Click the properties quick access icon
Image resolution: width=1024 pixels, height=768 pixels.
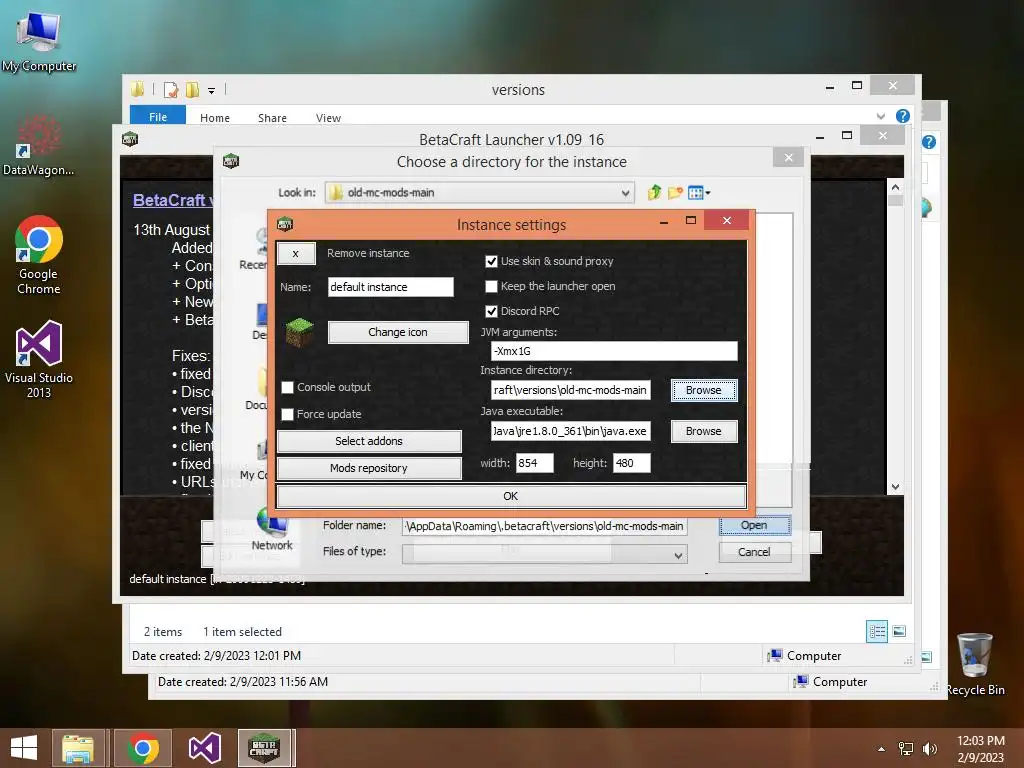[171, 90]
